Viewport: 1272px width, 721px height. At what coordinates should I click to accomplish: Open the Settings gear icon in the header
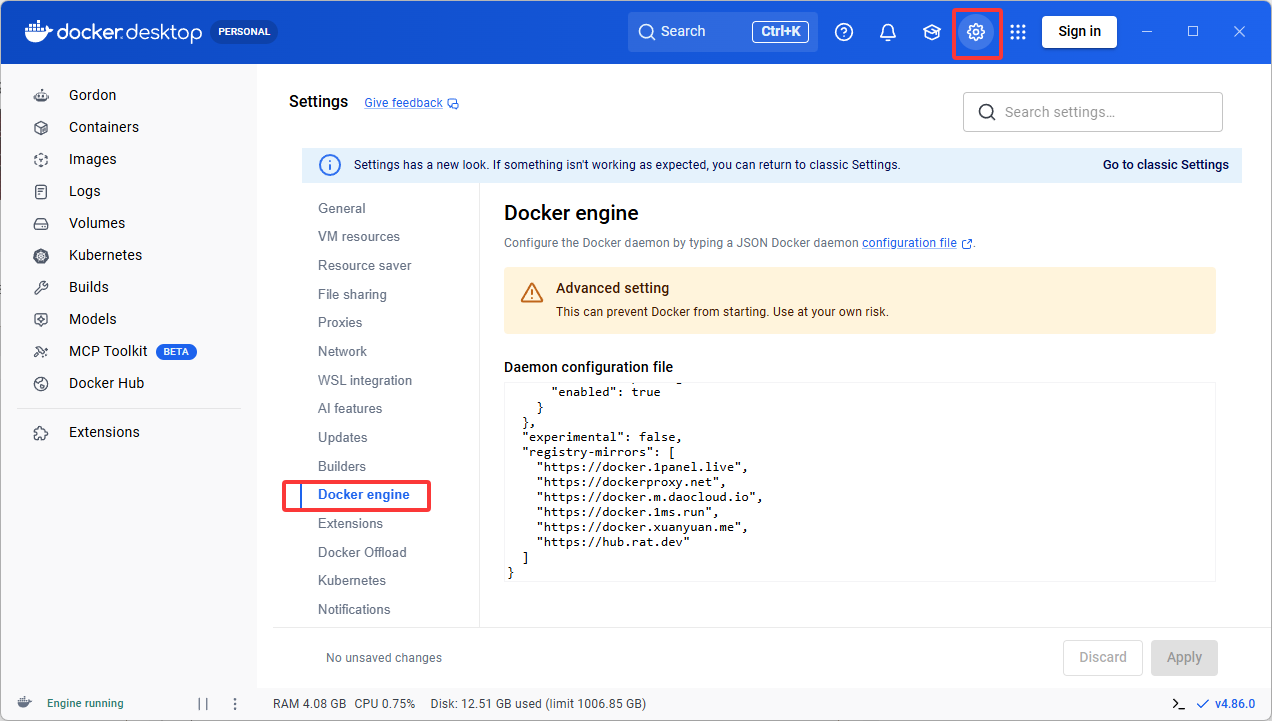(x=976, y=32)
